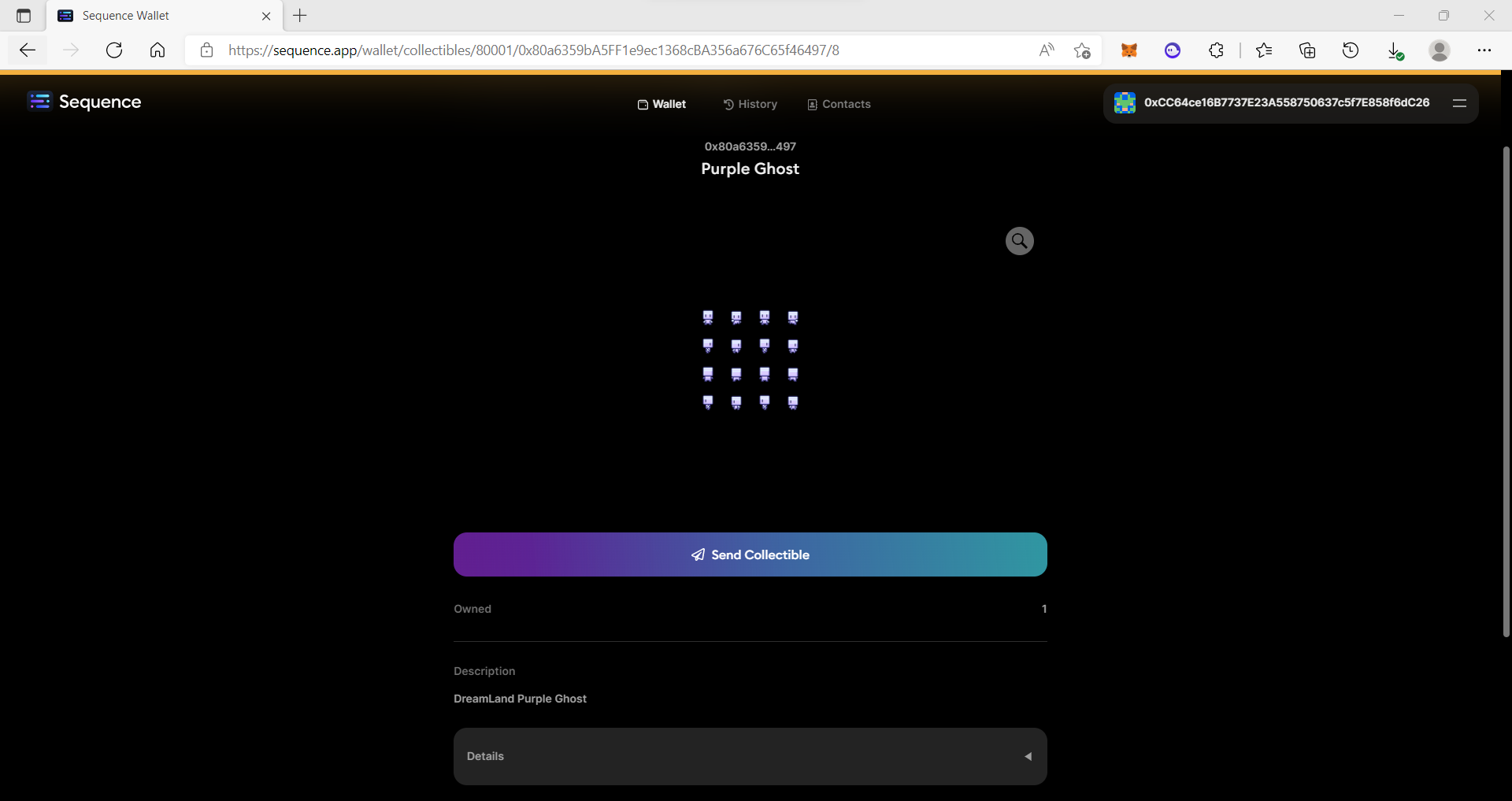Screen dimensions: 1512x801
Task: Click DreamLand Purple Ghost description text
Action: tap(520, 699)
